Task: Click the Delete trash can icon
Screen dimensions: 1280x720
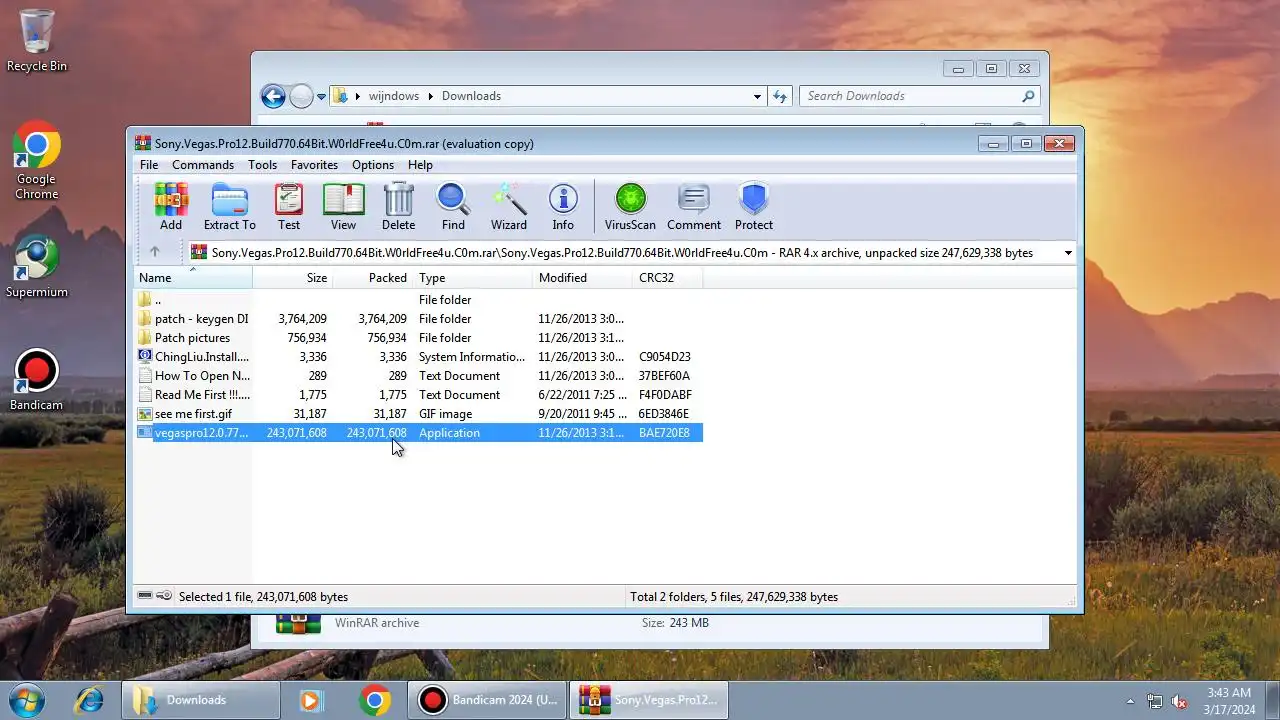Action: [x=398, y=207]
